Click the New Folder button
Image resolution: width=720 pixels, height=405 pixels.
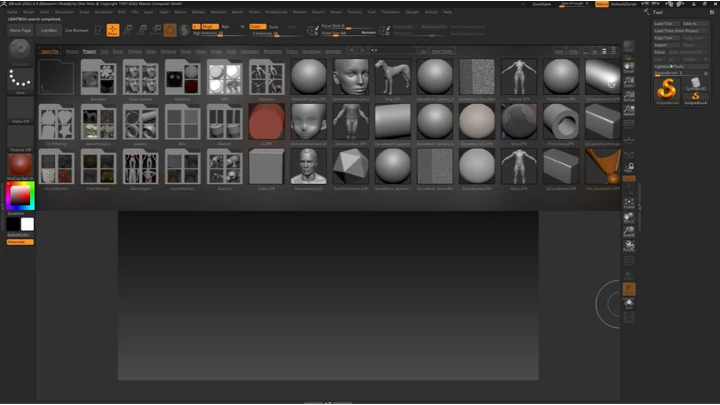pos(442,51)
